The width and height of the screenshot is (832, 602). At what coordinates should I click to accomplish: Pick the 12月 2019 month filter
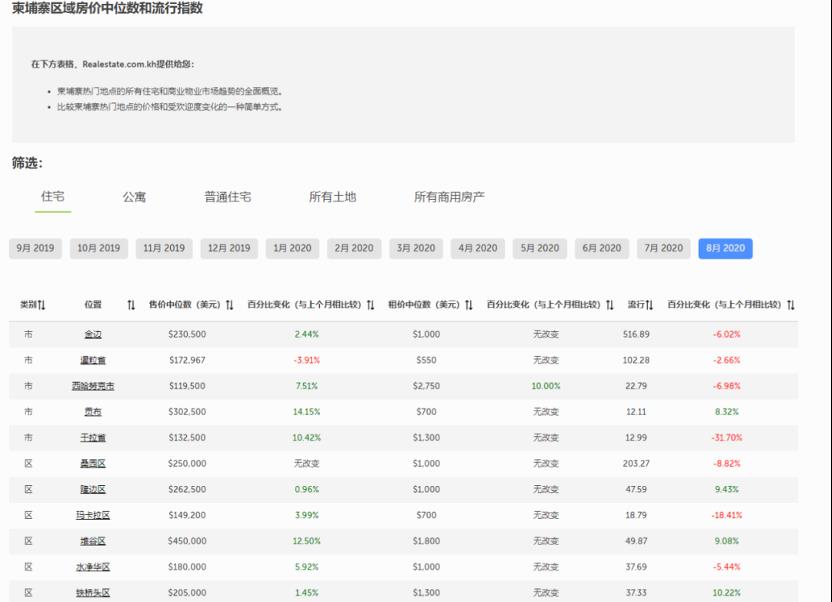[x=228, y=248]
